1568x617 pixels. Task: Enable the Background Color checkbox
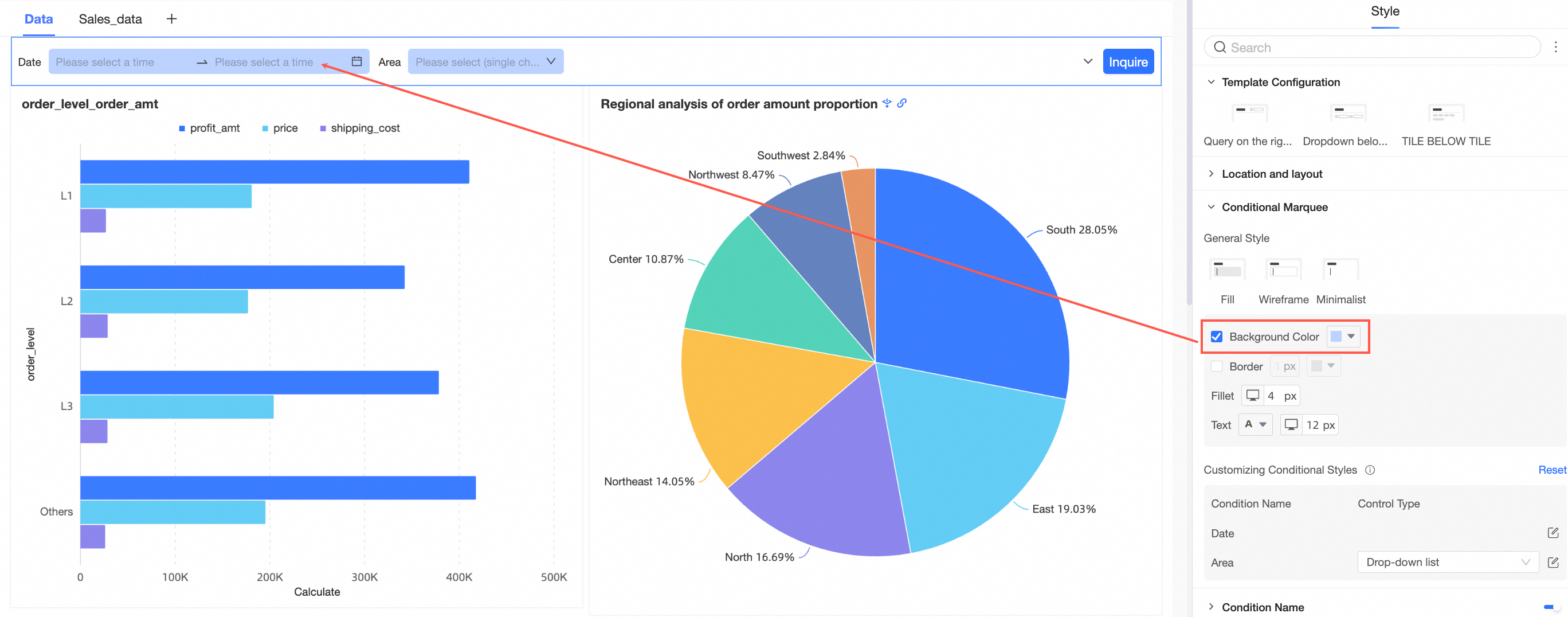1216,337
